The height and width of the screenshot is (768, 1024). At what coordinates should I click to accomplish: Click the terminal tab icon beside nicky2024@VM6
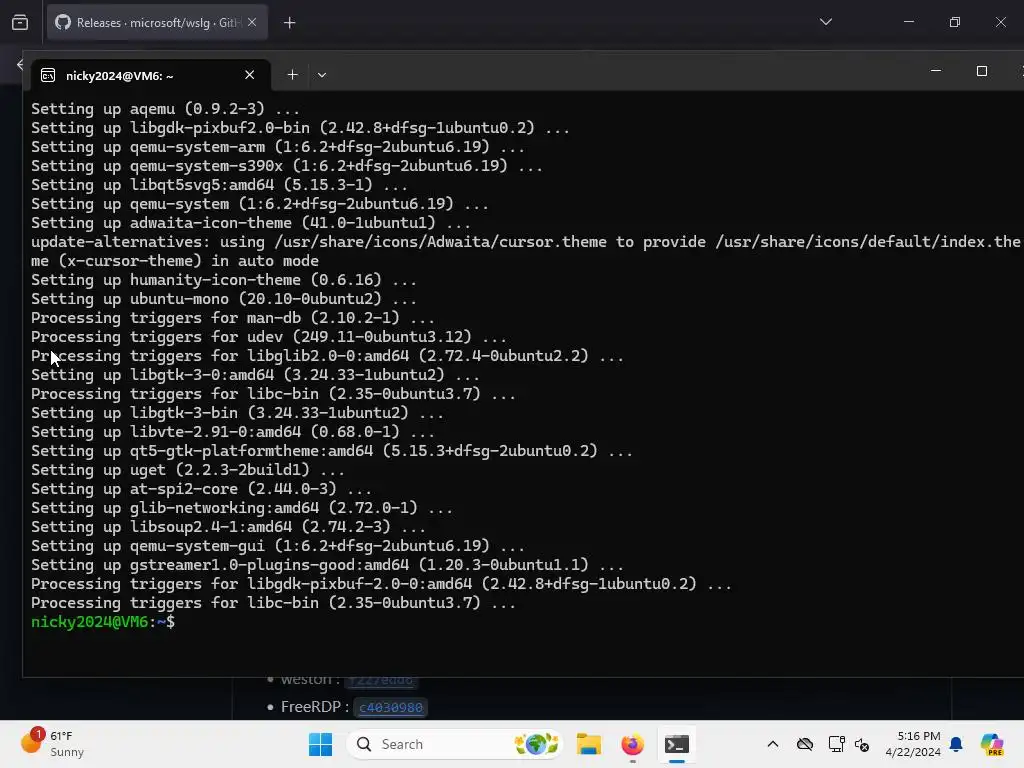pyautogui.click(x=48, y=76)
